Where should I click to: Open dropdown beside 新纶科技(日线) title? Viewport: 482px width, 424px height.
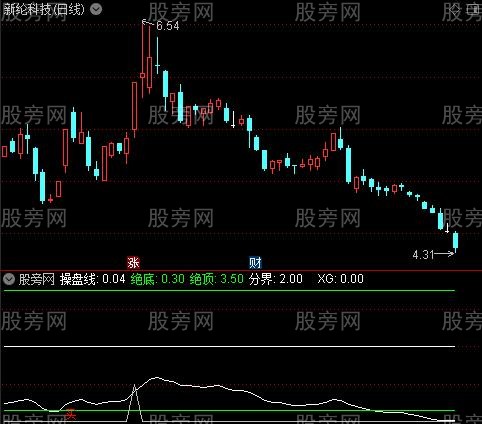click(x=96, y=9)
